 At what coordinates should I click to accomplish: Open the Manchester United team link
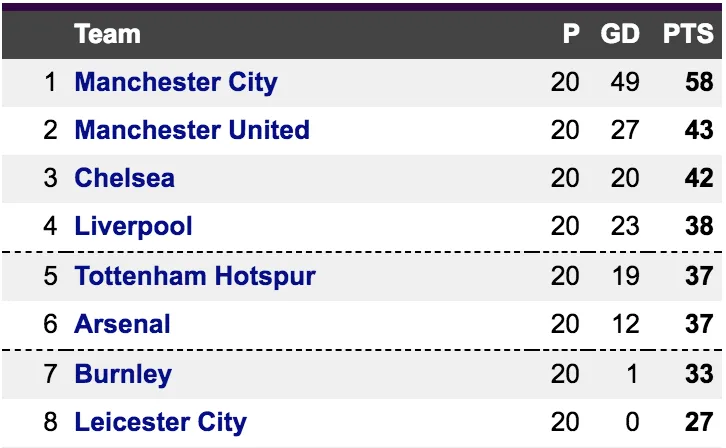[x=192, y=130]
